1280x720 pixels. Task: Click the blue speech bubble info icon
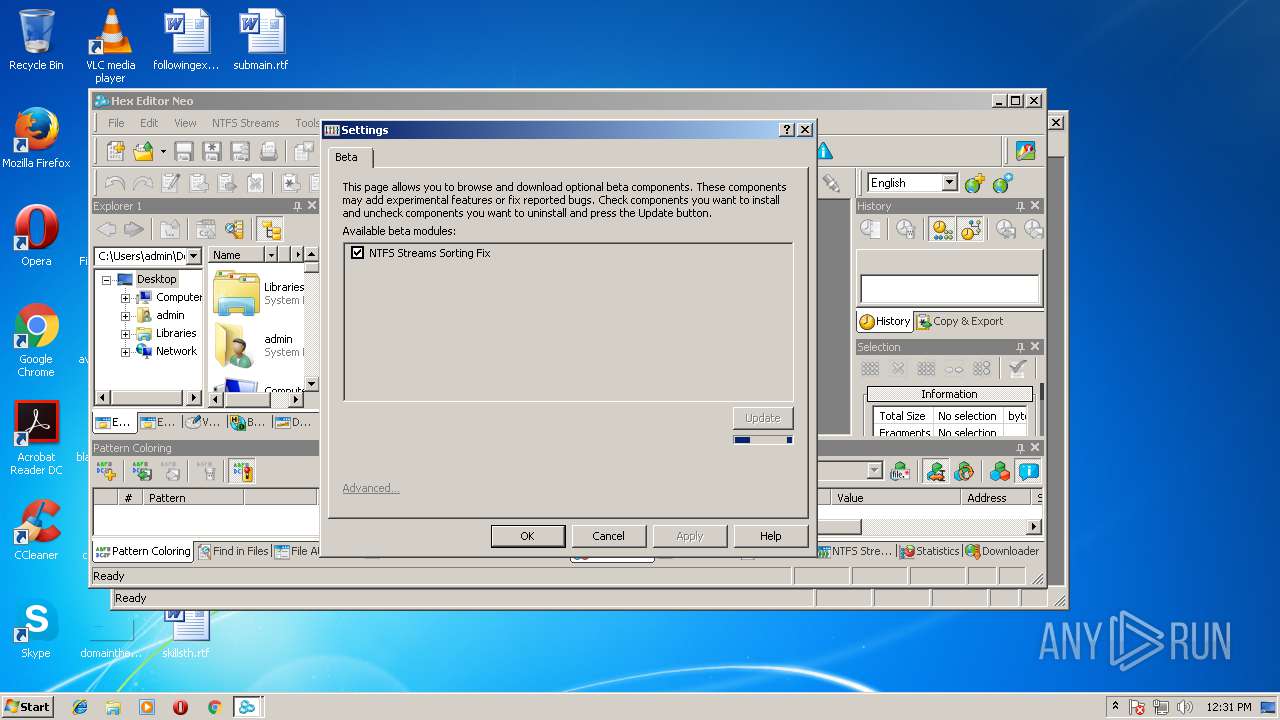pos(1028,471)
